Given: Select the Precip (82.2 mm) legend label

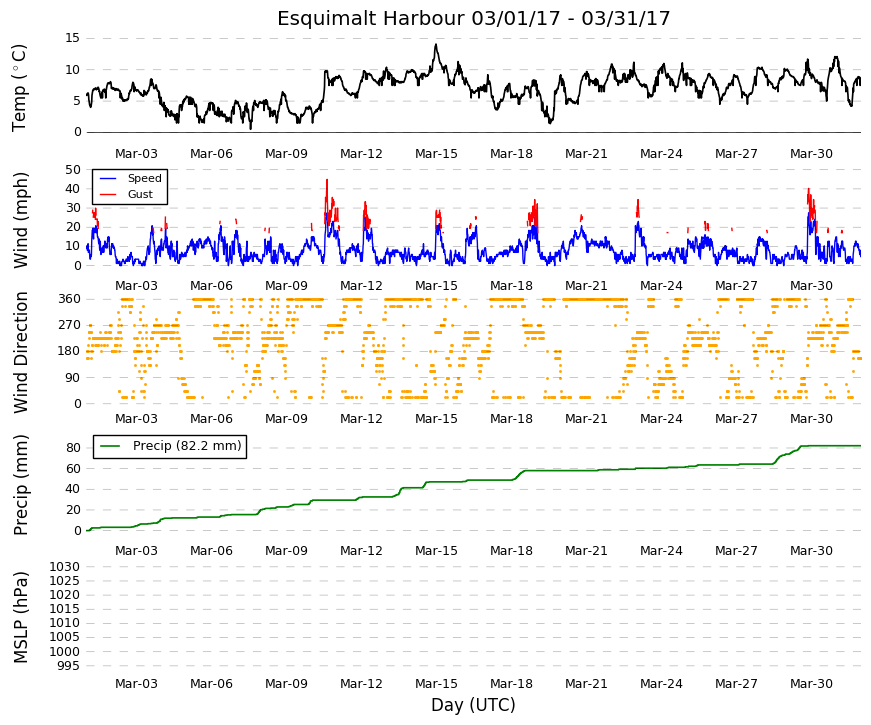Looking at the screenshot, I should click(187, 446).
